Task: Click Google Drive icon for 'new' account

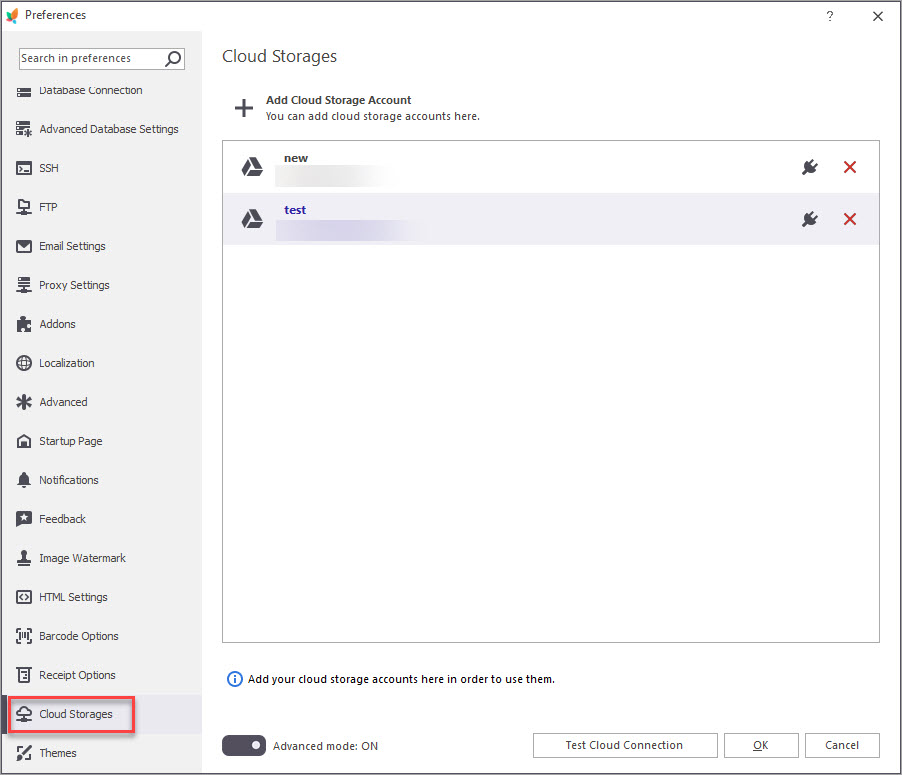Action: pos(252,167)
